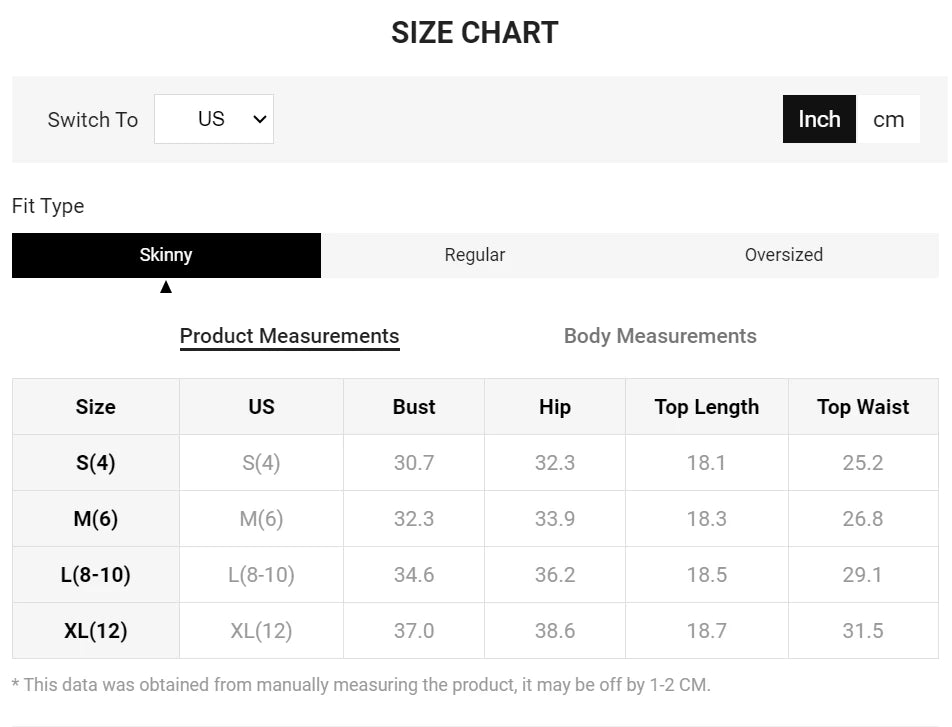This screenshot has width=952, height=727.
Task: Select the Skinny fit type
Action: click(x=166, y=255)
